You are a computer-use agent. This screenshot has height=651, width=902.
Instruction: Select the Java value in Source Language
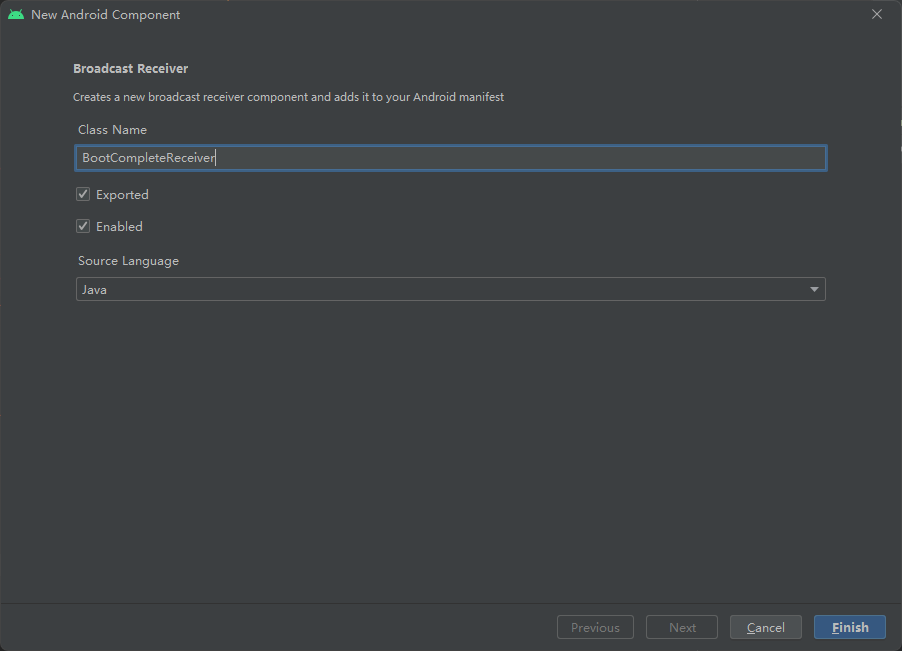(94, 290)
